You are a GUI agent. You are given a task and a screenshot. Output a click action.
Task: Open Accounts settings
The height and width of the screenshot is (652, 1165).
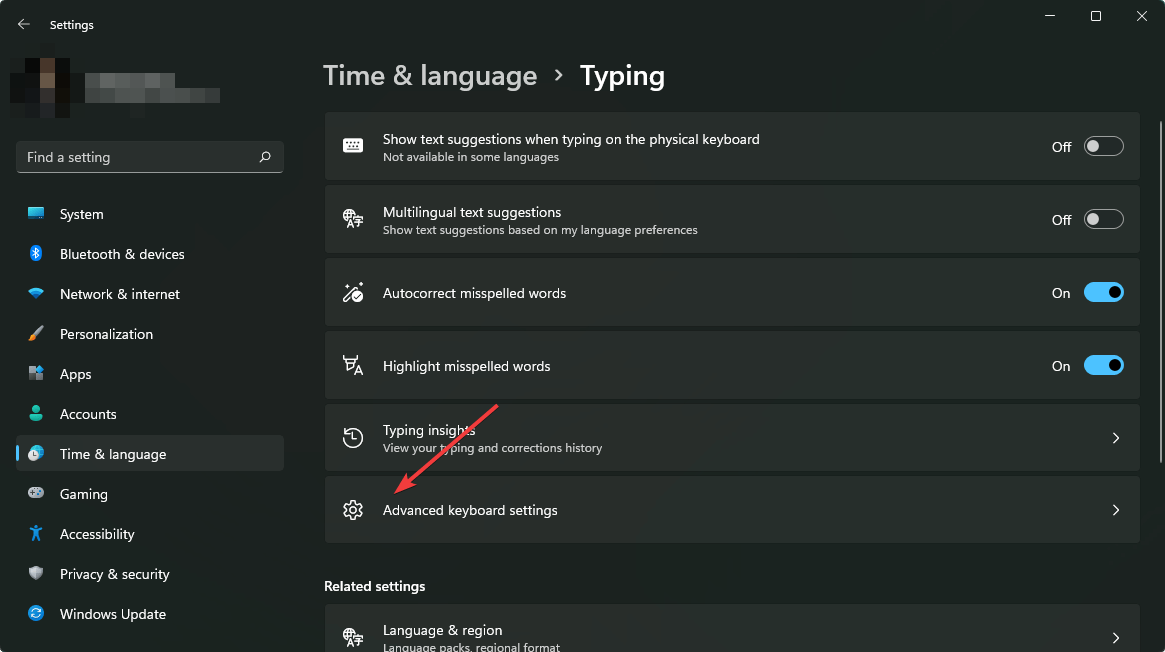149,414
